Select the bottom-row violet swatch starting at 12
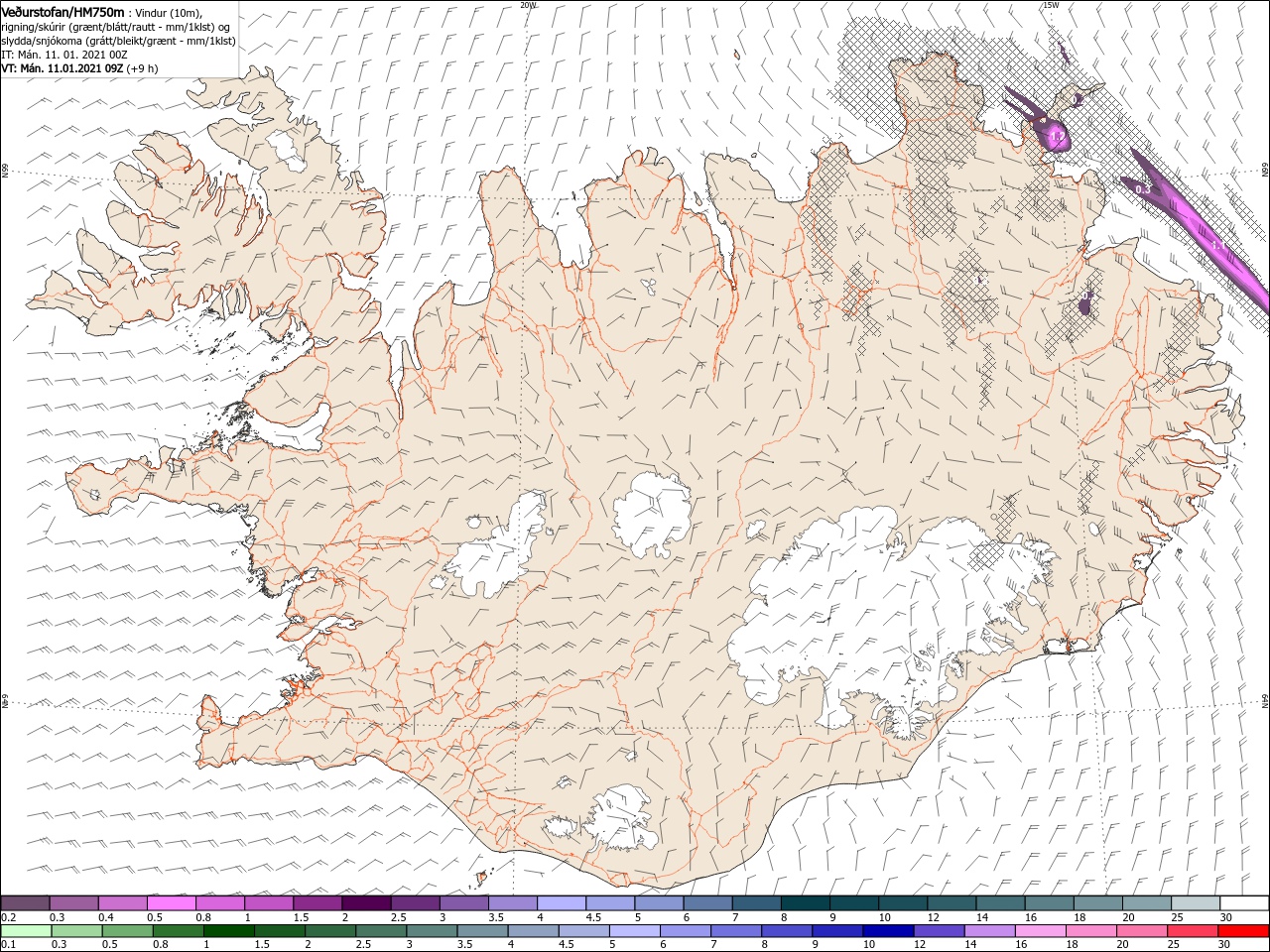 coord(940,930)
